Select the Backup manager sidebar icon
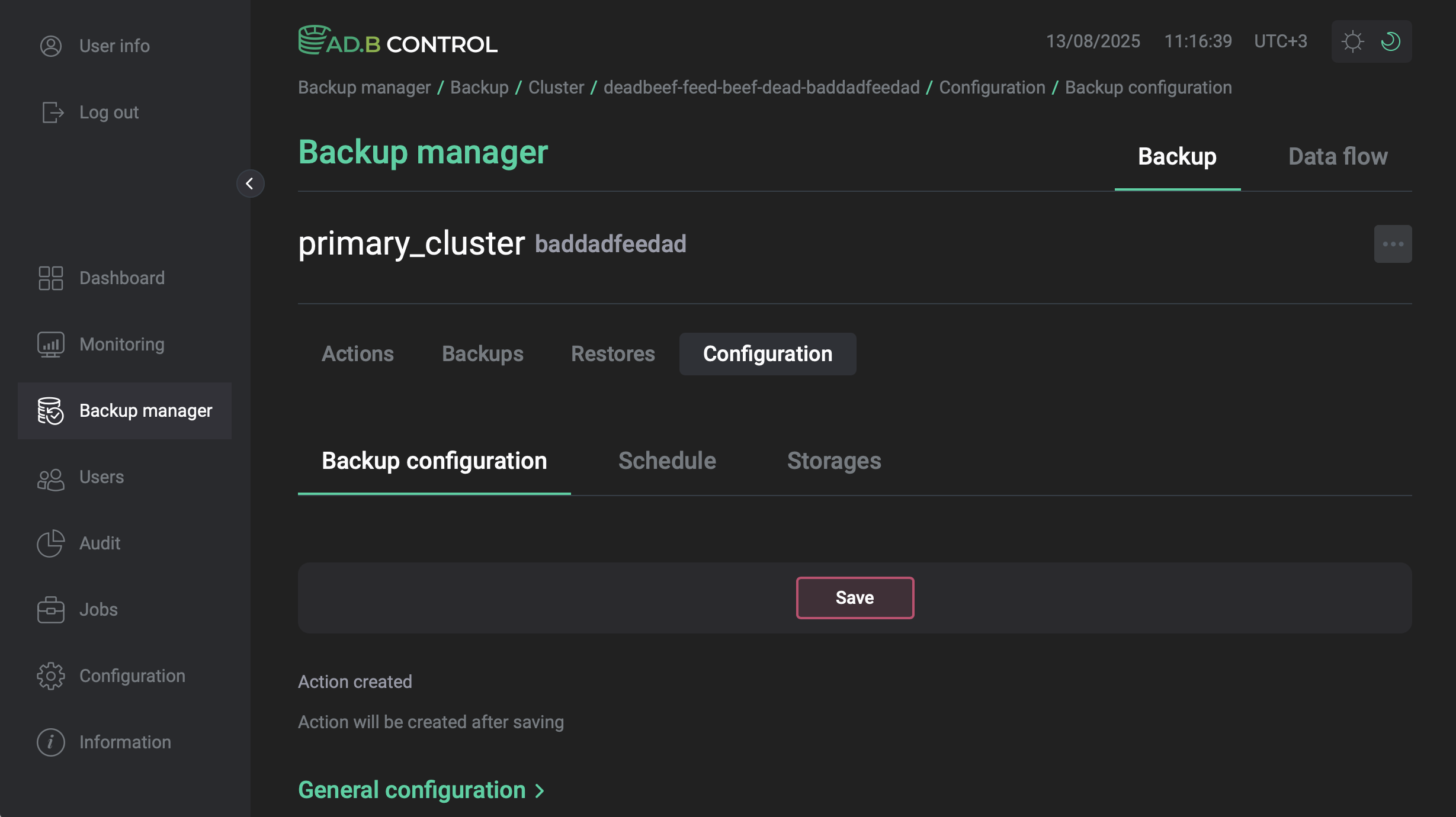The width and height of the screenshot is (1456, 817). [x=50, y=411]
